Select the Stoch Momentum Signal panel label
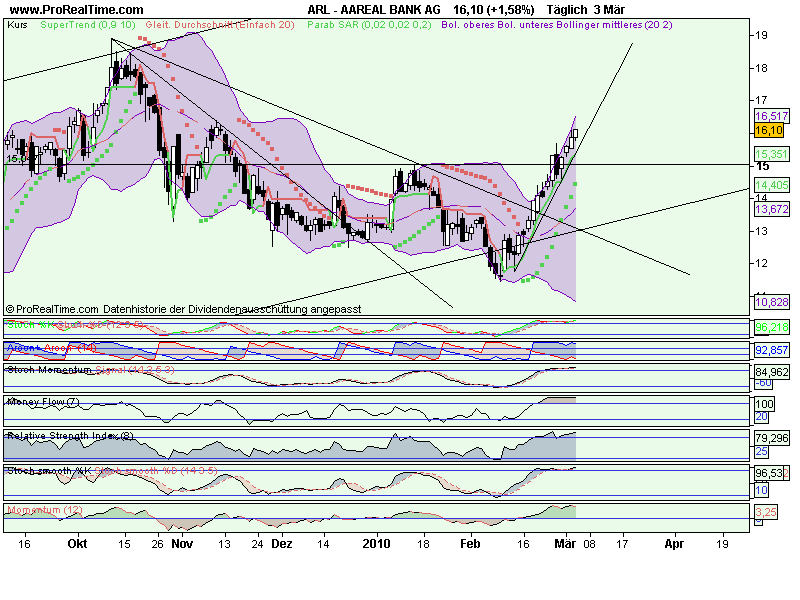This screenshot has width=800, height=600. point(90,369)
